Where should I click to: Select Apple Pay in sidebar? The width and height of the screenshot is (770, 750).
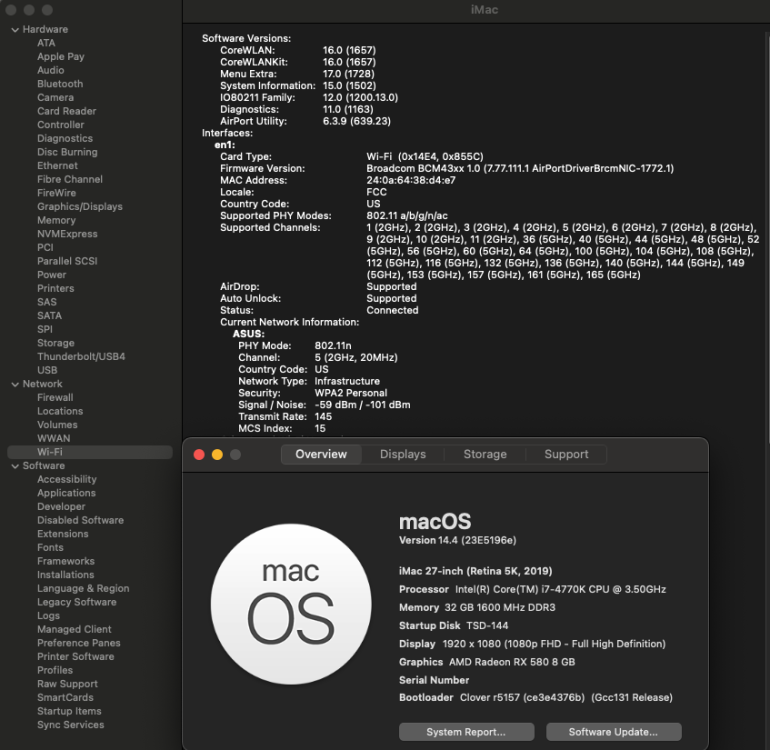(61, 56)
